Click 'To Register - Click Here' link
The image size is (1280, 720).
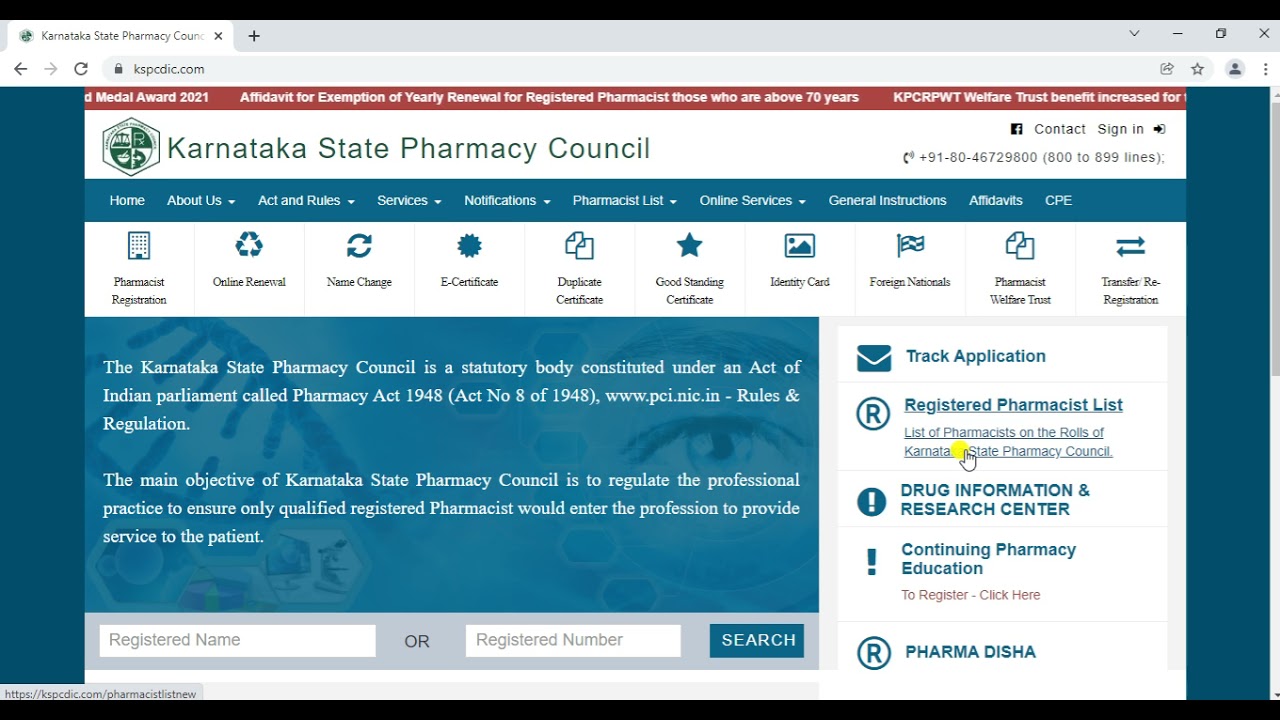click(971, 595)
